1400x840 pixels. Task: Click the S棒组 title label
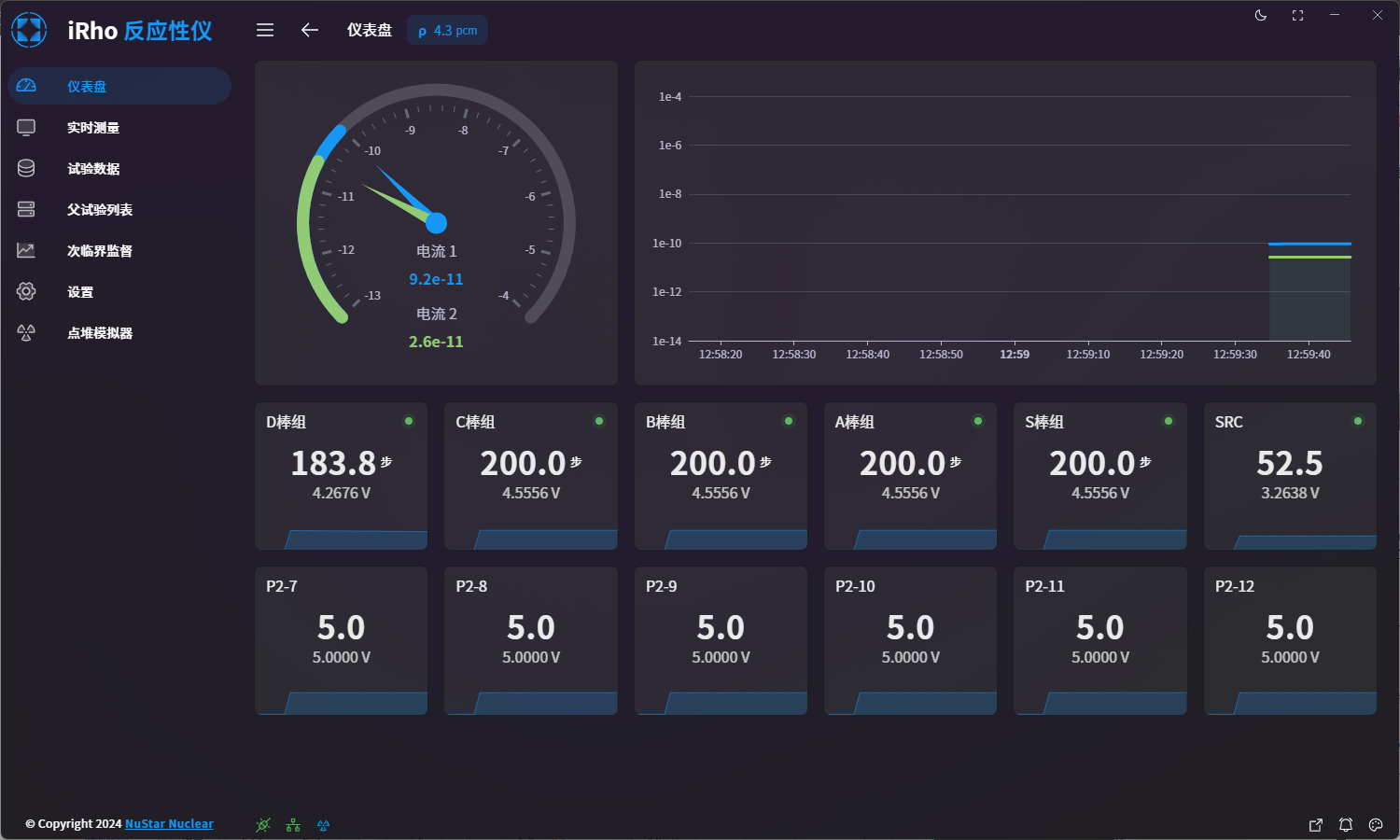click(1044, 422)
